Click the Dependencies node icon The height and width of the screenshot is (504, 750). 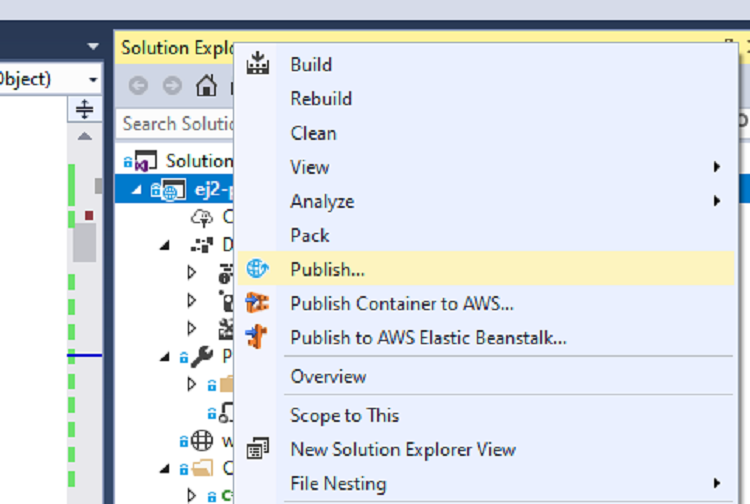click(x=202, y=245)
